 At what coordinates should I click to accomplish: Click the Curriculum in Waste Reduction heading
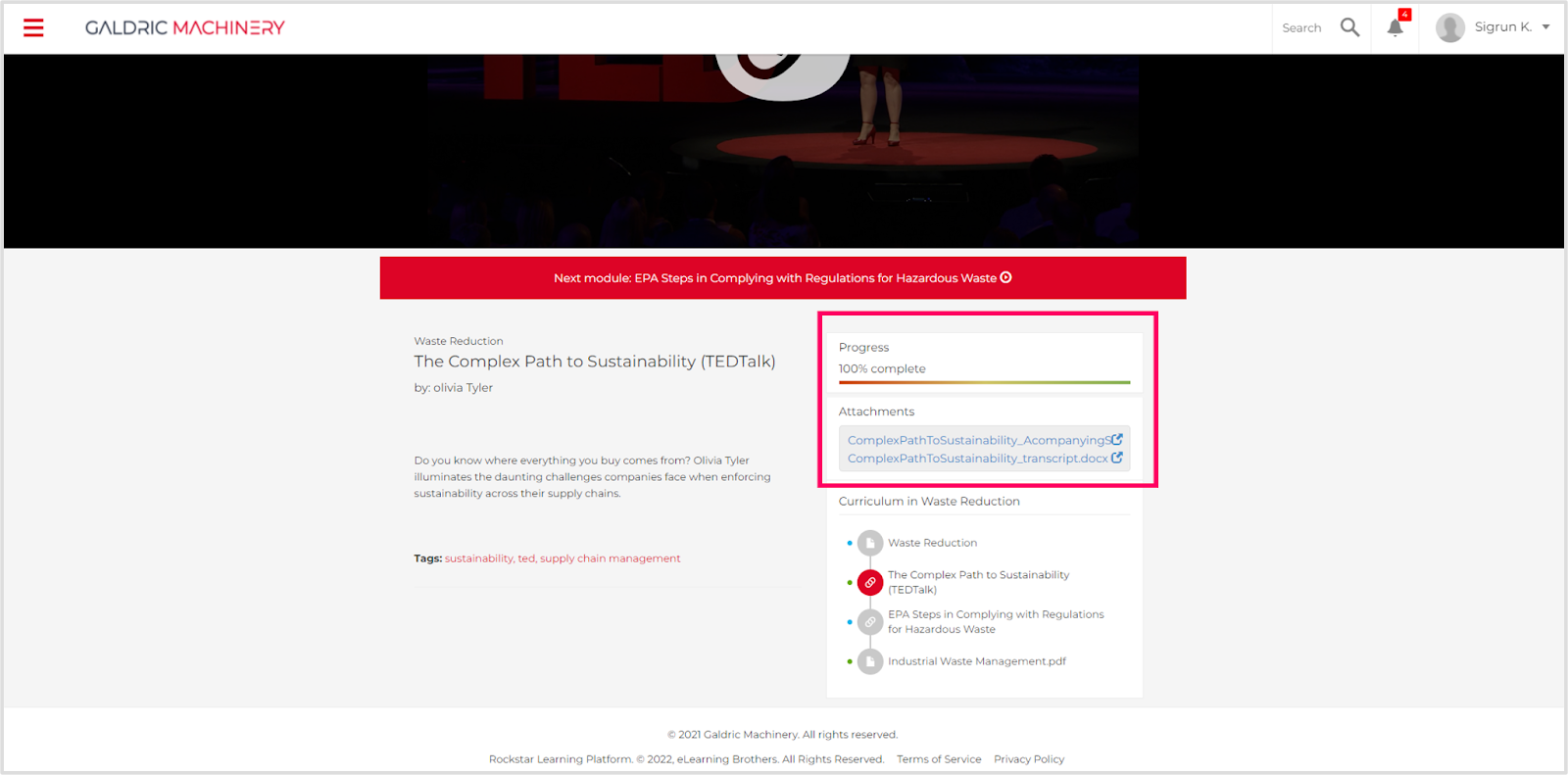[x=929, y=501]
